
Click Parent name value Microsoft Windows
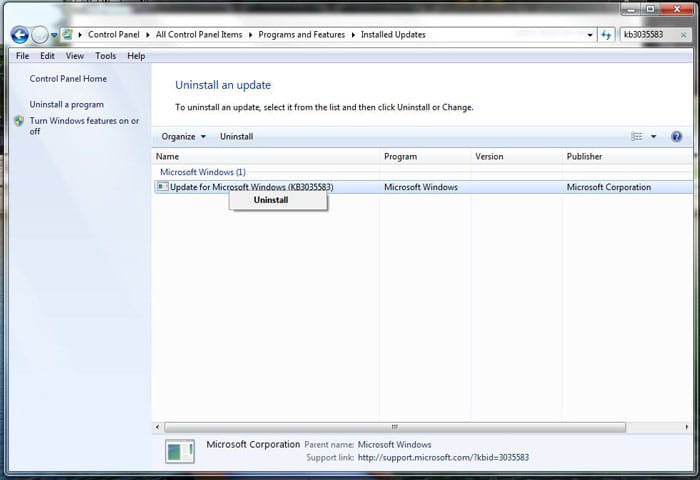point(394,445)
